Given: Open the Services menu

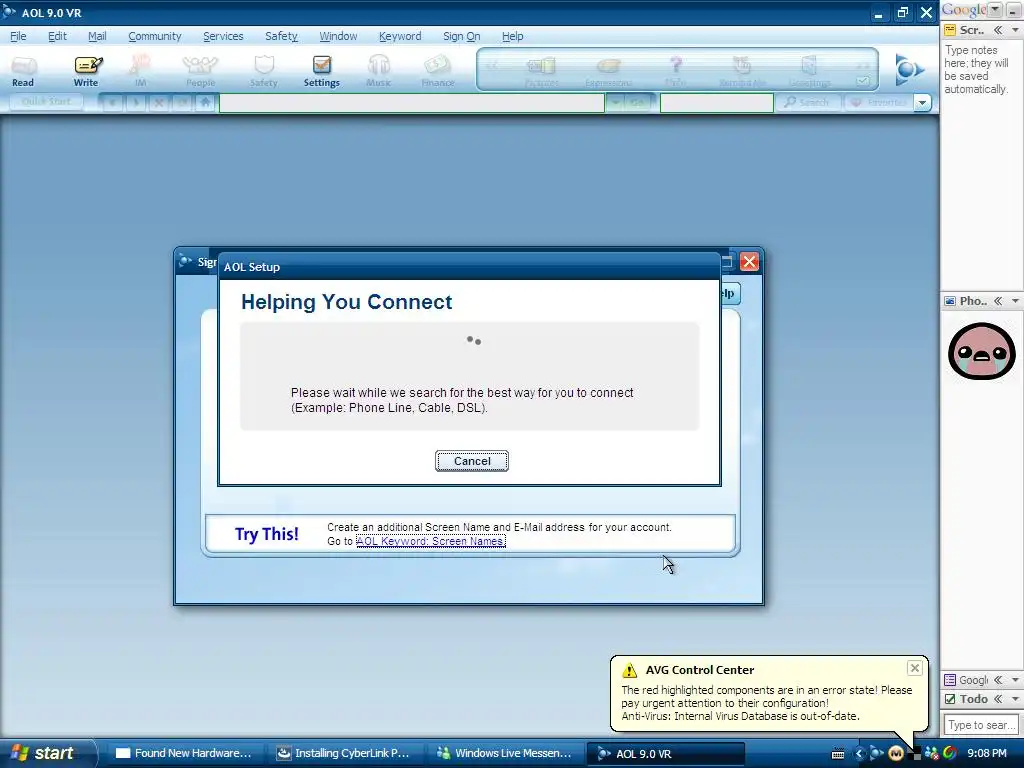Looking at the screenshot, I should (x=223, y=36).
